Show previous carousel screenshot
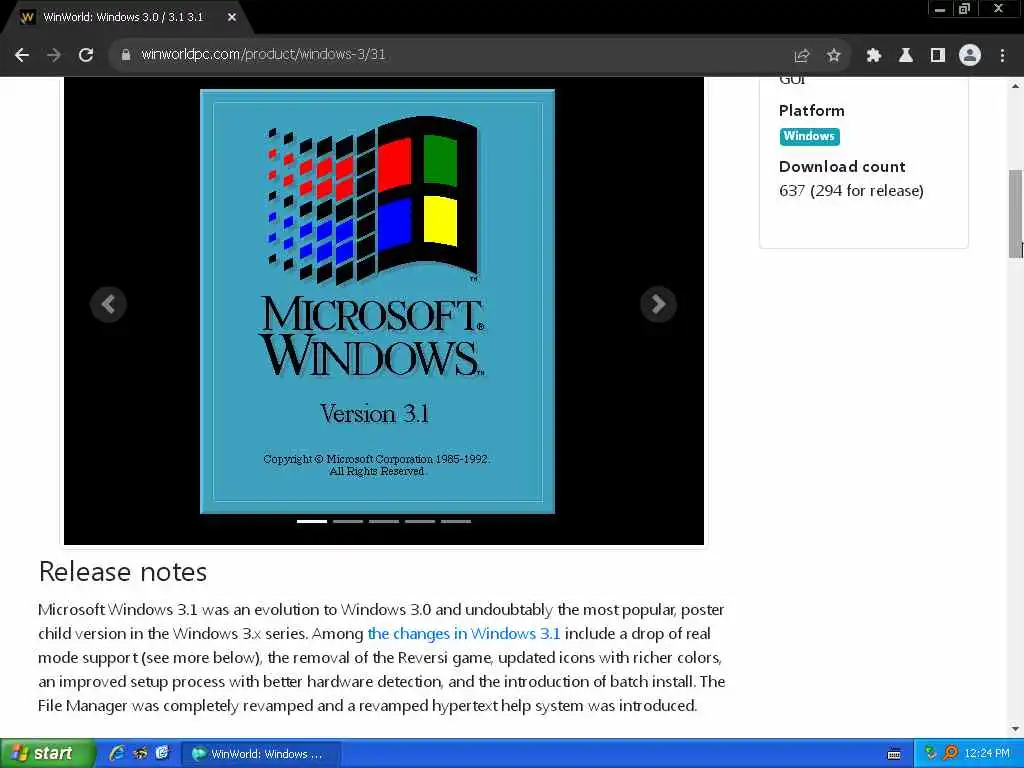This screenshot has height=768, width=1024. click(x=108, y=304)
